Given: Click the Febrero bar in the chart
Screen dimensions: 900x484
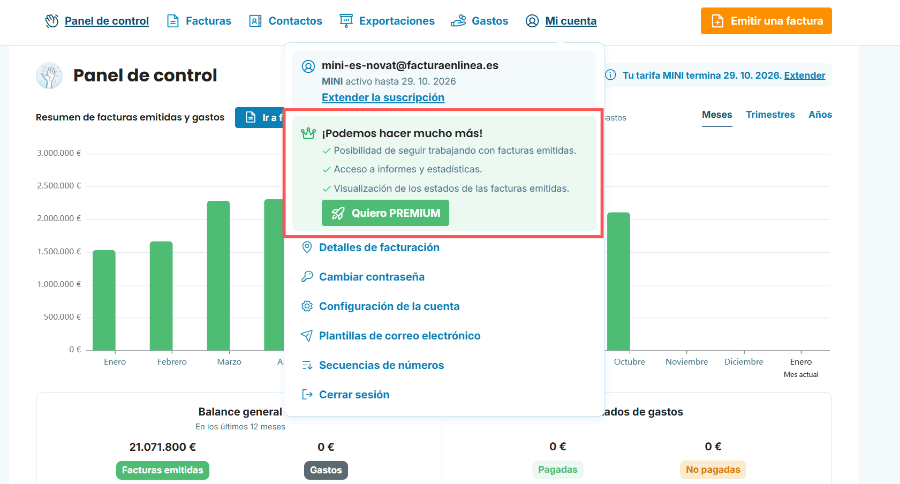Looking at the screenshot, I should (x=161, y=296).
